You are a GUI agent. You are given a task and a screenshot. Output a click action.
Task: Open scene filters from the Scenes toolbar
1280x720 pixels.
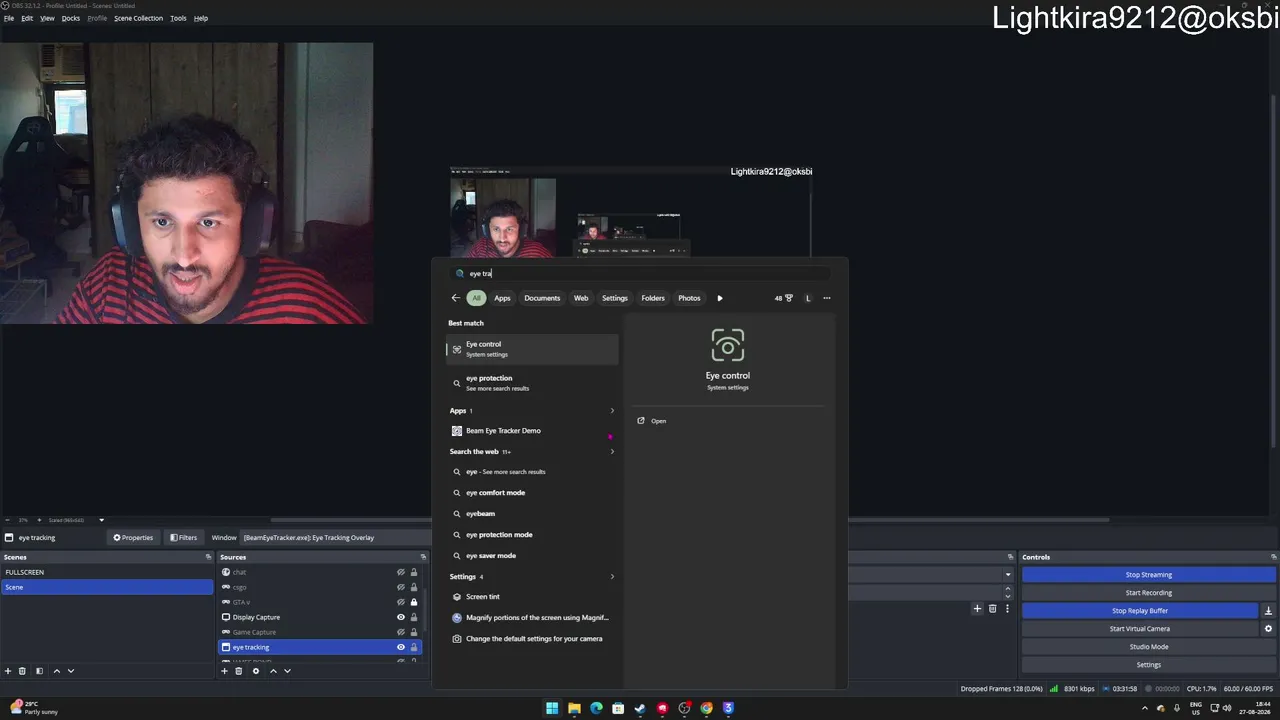39,671
